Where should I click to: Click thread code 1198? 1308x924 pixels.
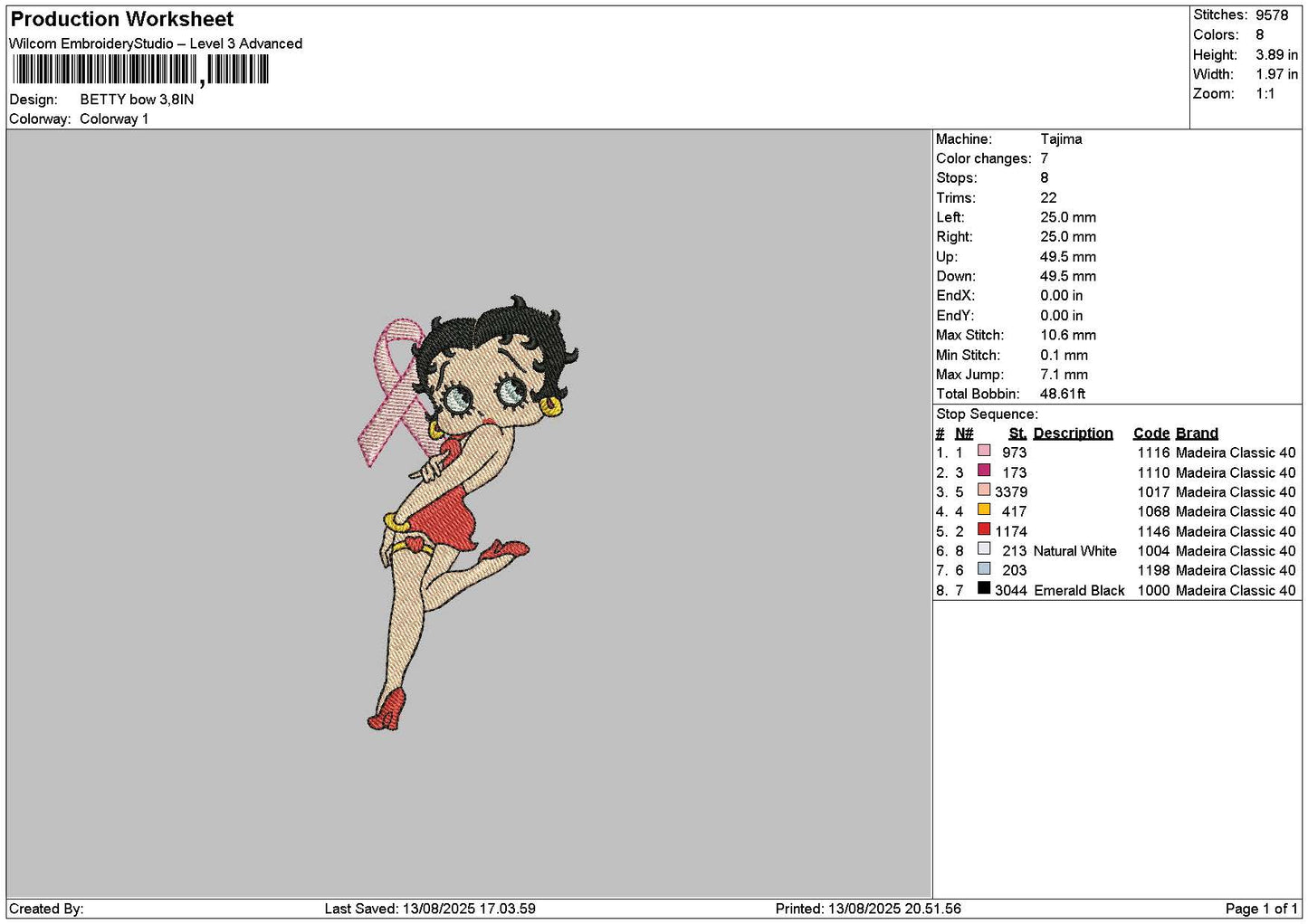pyautogui.click(x=1154, y=571)
